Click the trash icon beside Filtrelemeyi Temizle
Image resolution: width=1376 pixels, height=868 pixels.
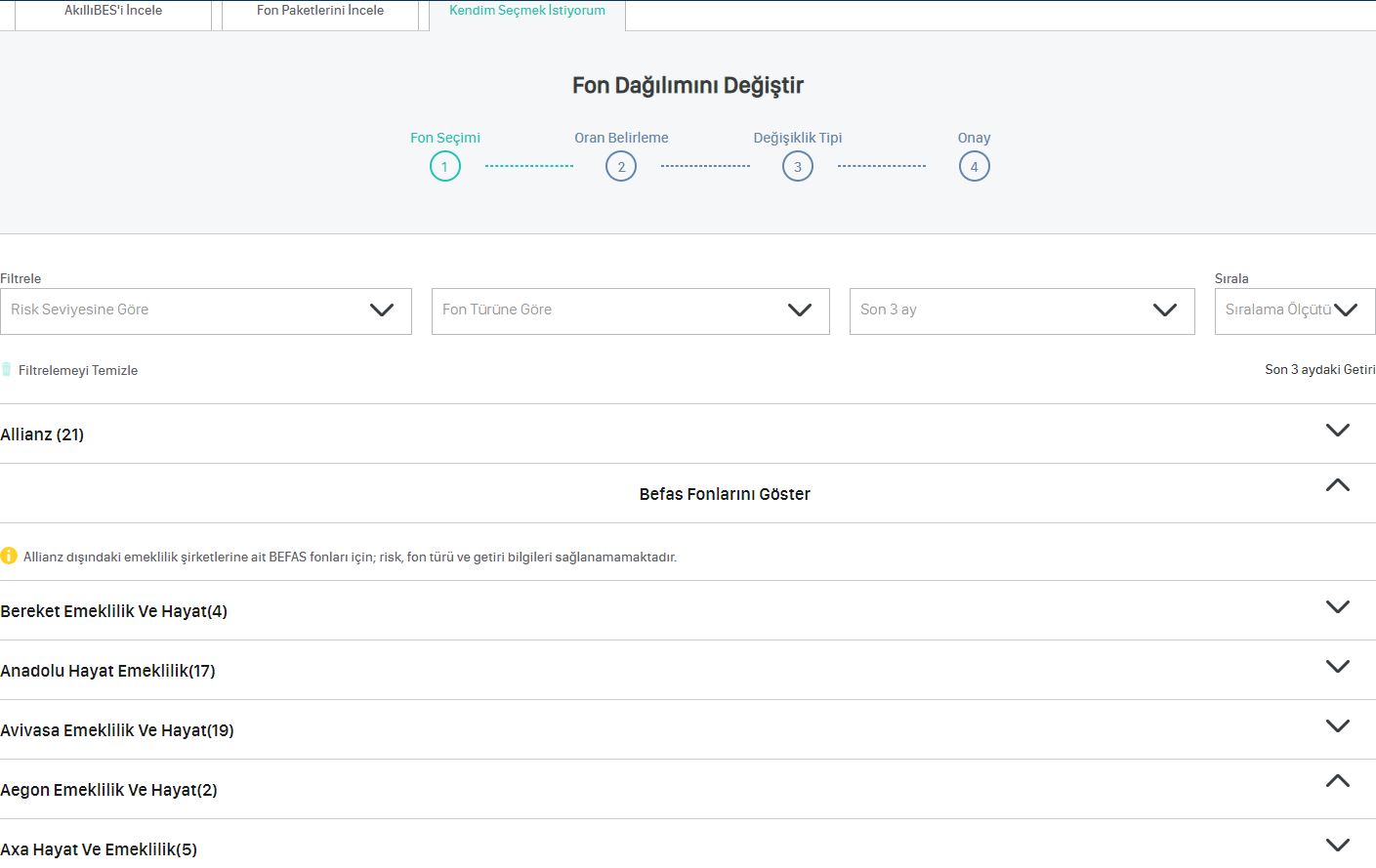click(7, 369)
